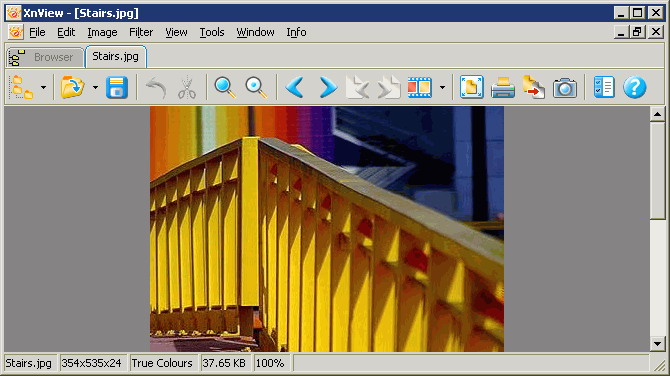Click the 37.65 KB file size text
Viewport: 670px width, 376px height.
[x=224, y=363]
